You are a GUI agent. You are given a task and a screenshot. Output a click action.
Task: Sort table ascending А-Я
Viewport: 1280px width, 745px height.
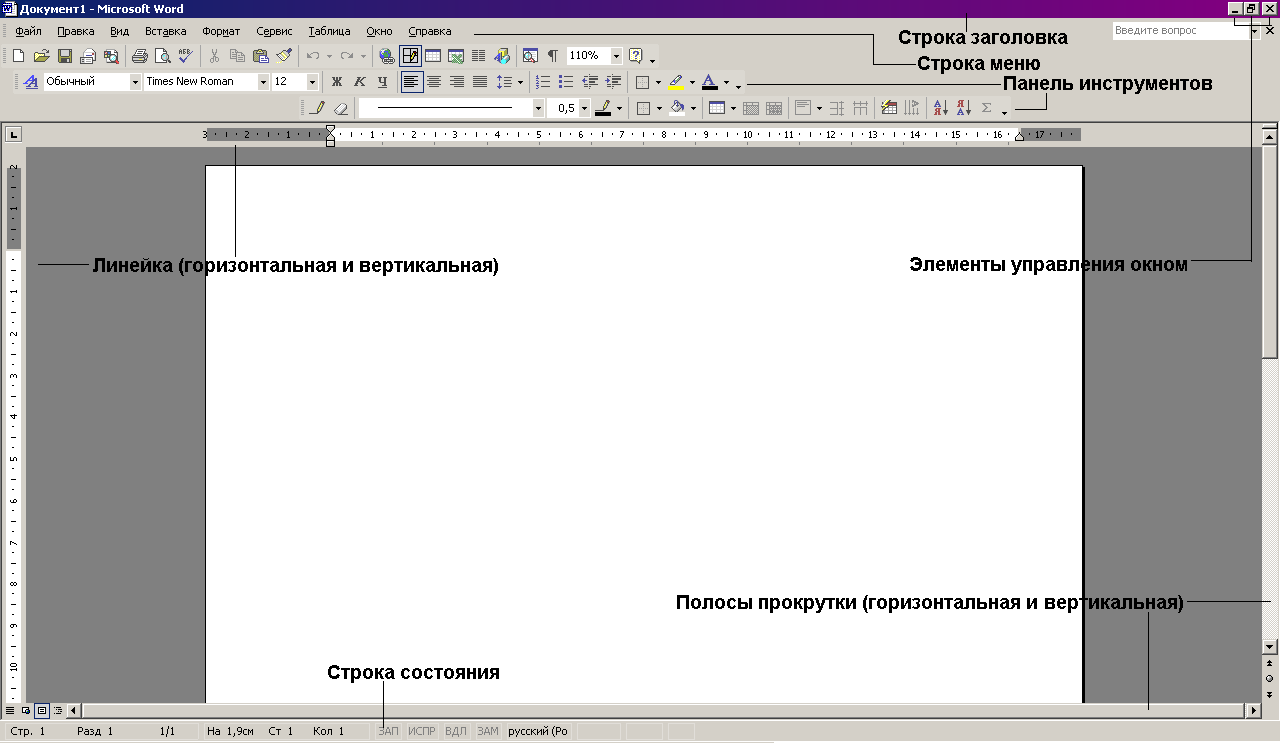[x=940, y=108]
